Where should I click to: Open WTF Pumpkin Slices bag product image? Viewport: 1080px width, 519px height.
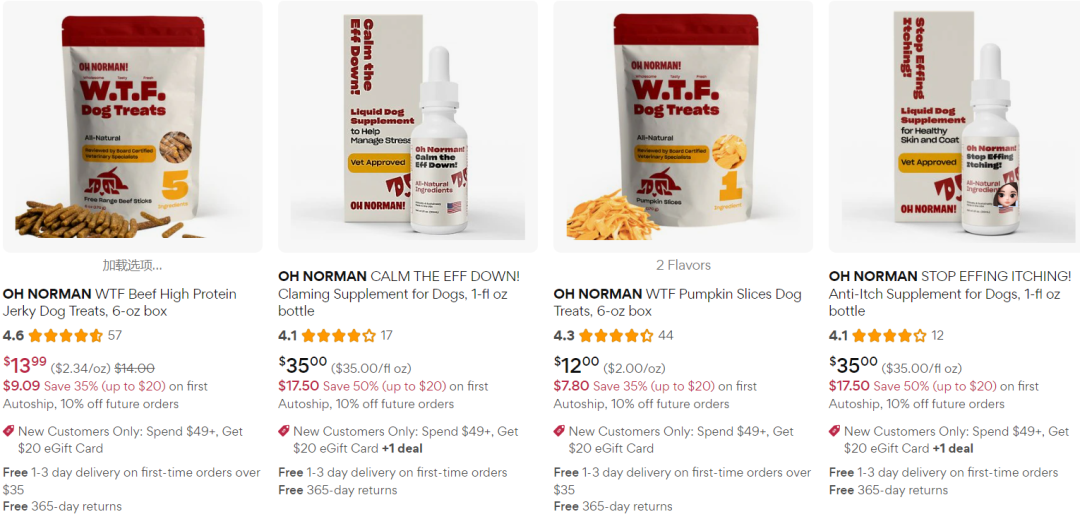point(683,127)
